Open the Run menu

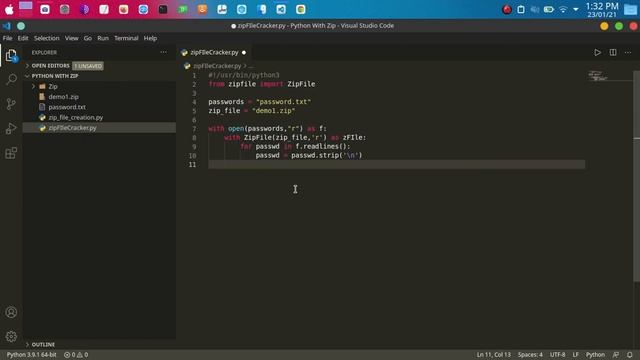[x=103, y=38]
